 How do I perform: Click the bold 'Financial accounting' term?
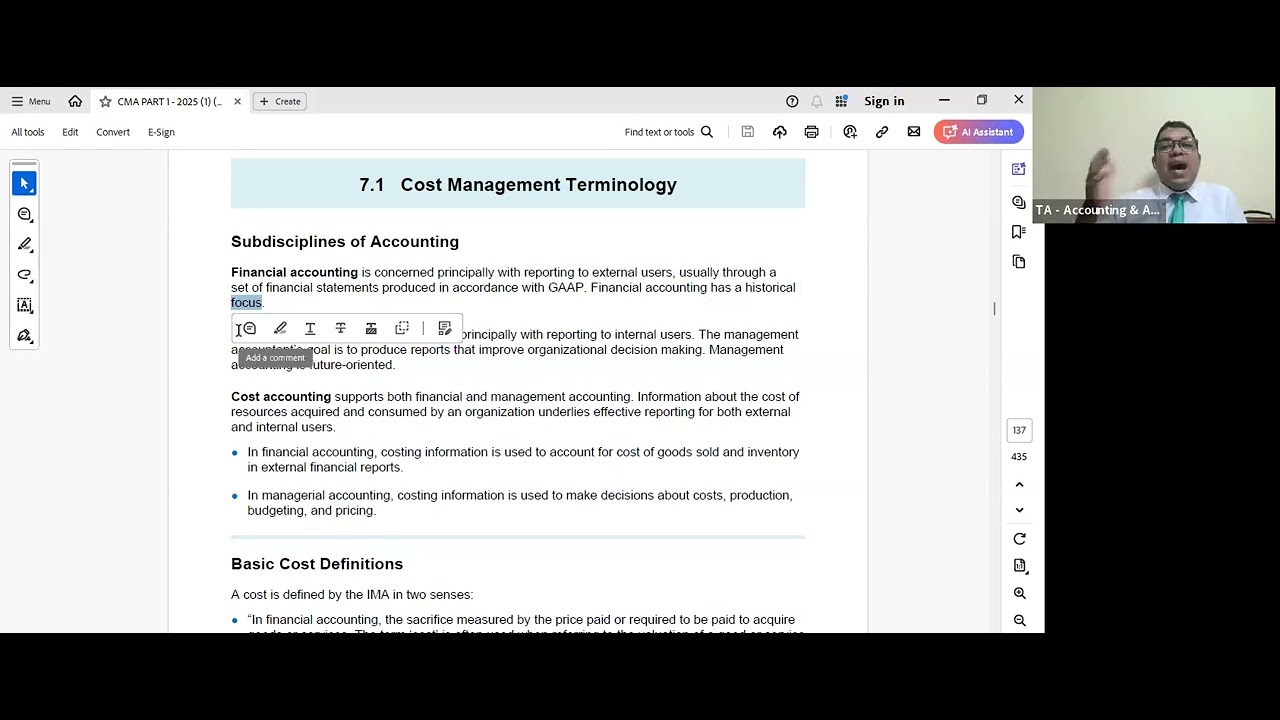(294, 272)
